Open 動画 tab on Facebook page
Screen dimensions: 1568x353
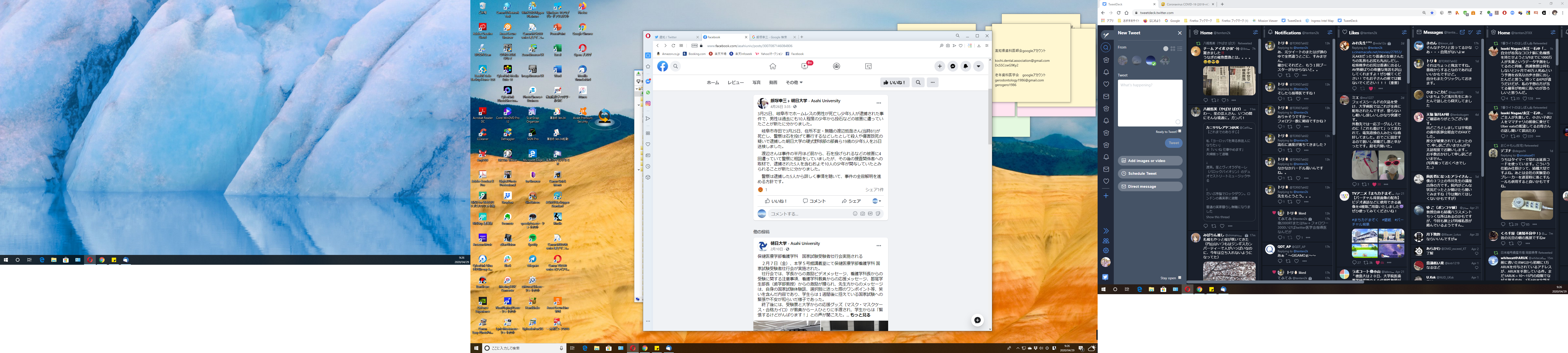click(773, 82)
